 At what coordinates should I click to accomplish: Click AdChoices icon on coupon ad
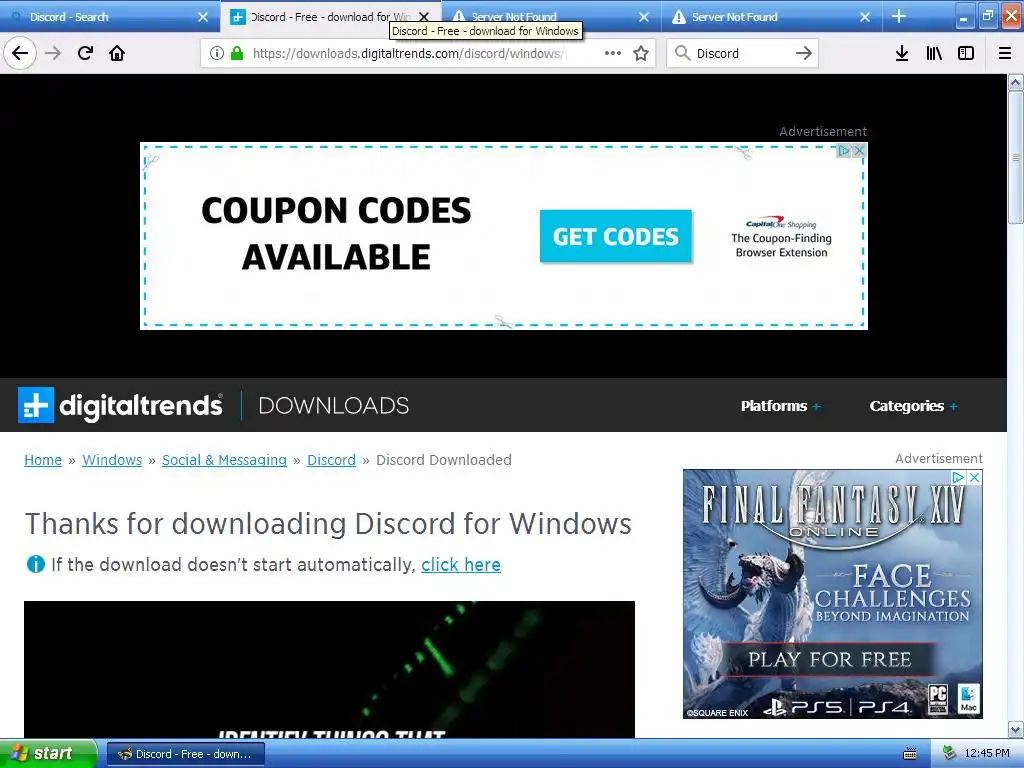[844, 150]
